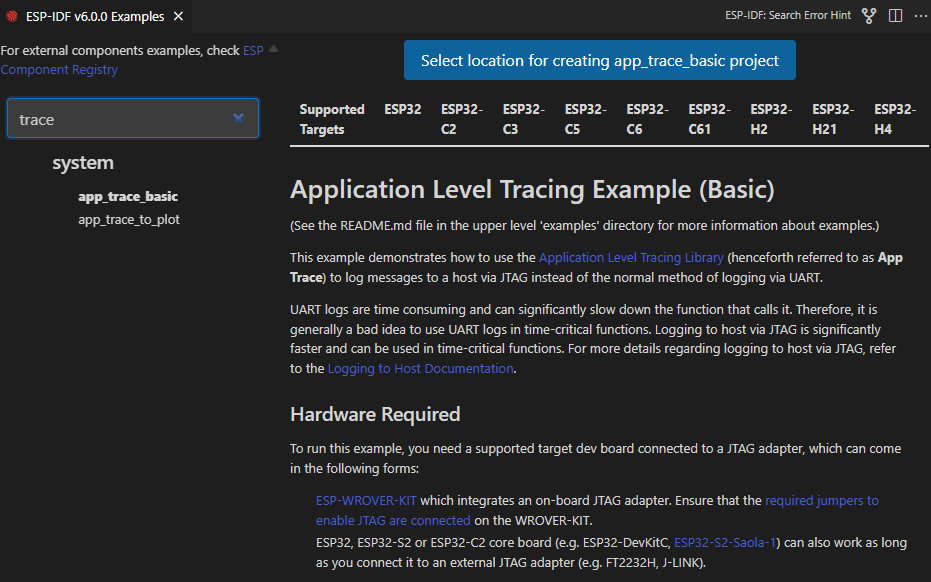Open the more actions ellipsis icon

[922, 15]
